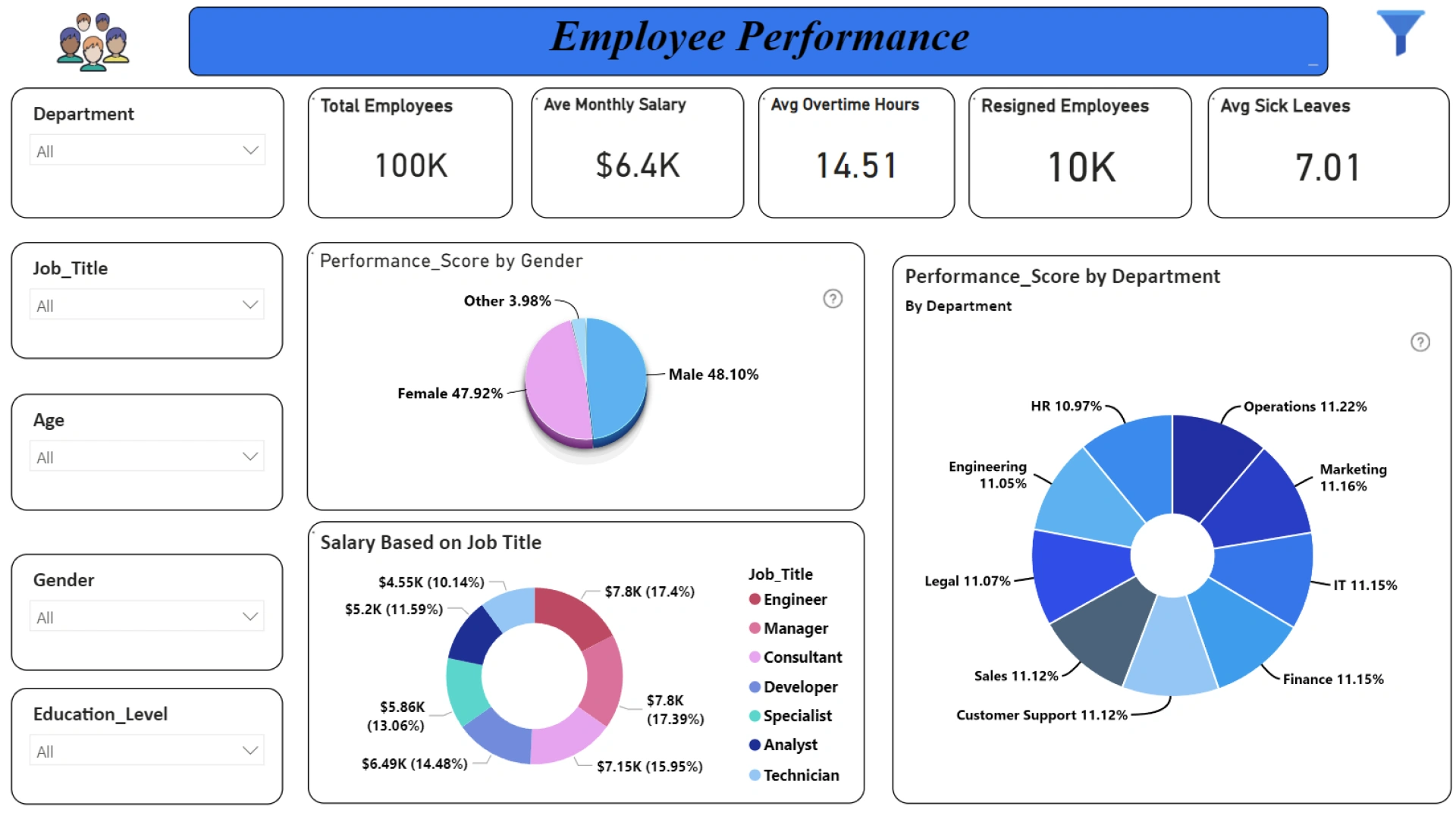
Task: Expand the Gender dropdown
Action: pyautogui.click(x=147, y=617)
